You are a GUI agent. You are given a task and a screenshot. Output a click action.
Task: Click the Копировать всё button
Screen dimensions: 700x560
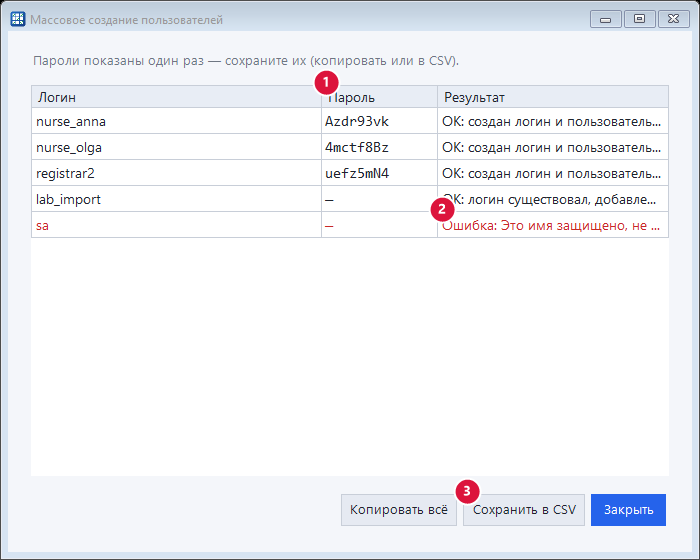pos(399,510)
